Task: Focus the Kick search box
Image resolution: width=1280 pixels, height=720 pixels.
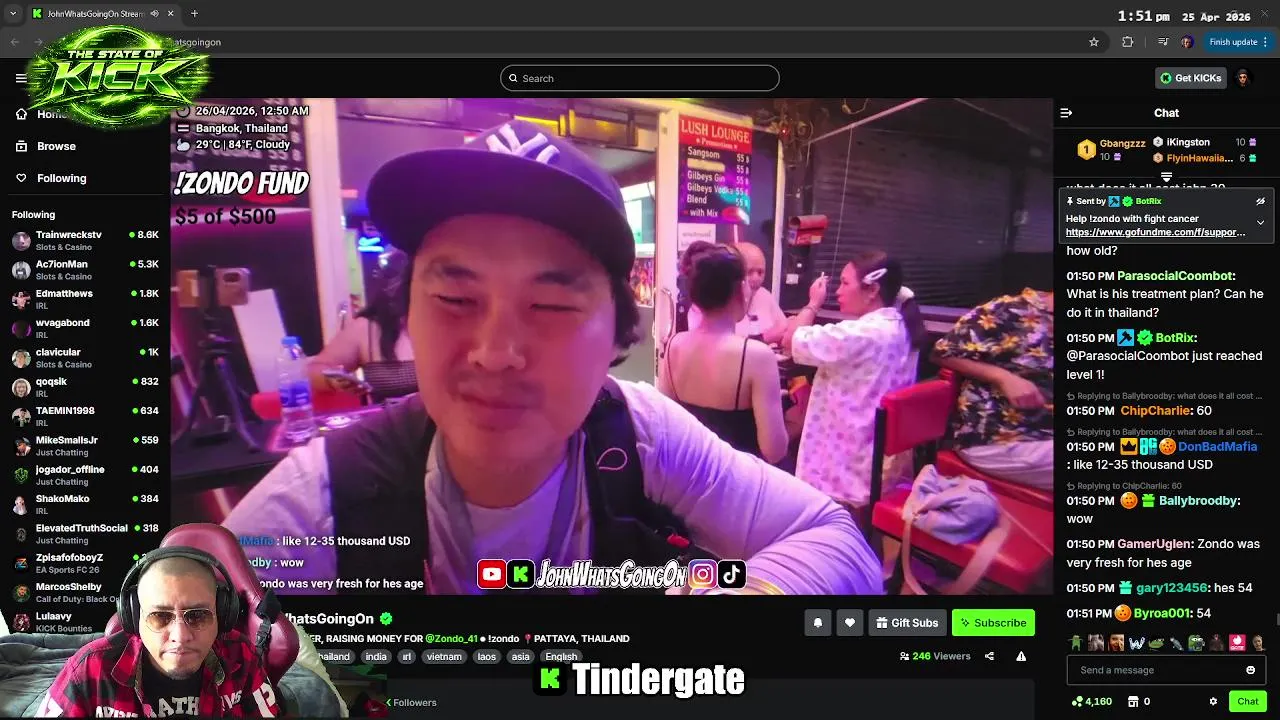Action: tap(640, 78)
